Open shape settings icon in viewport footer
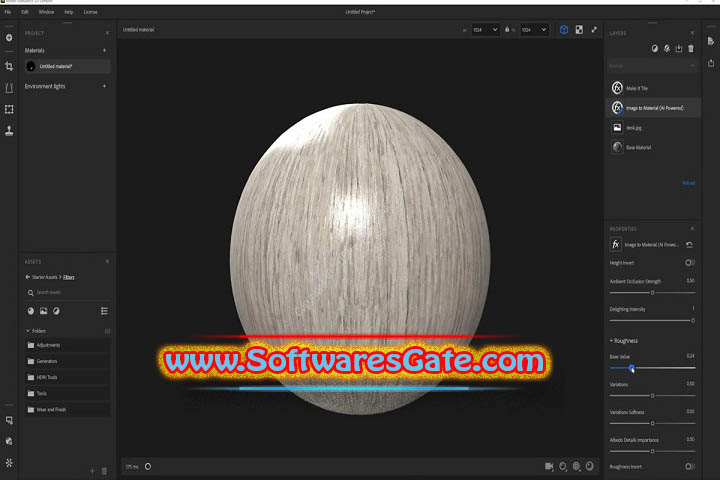 (563, 466)
